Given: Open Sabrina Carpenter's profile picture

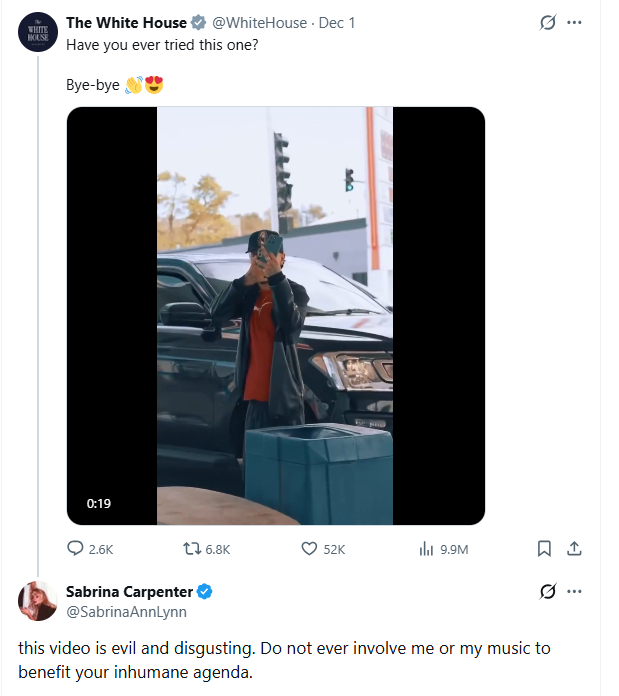Looking at the screenshot, I should point(37,601).
